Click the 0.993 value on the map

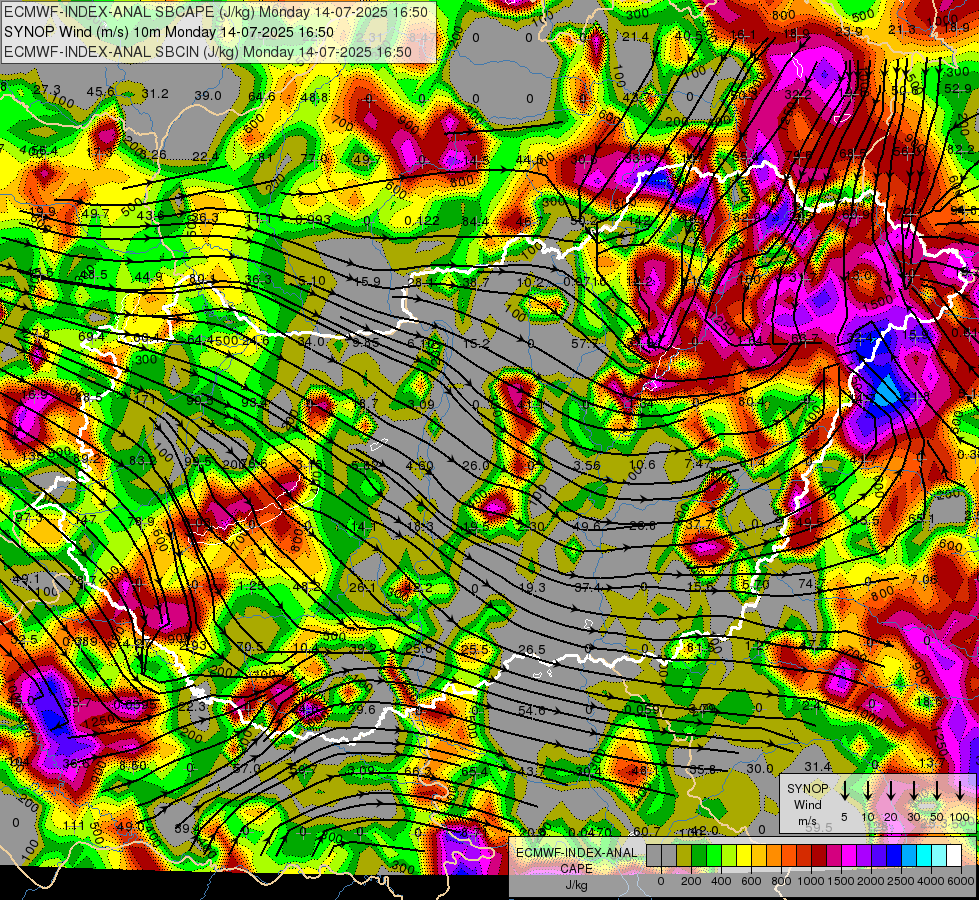[313, 219]
